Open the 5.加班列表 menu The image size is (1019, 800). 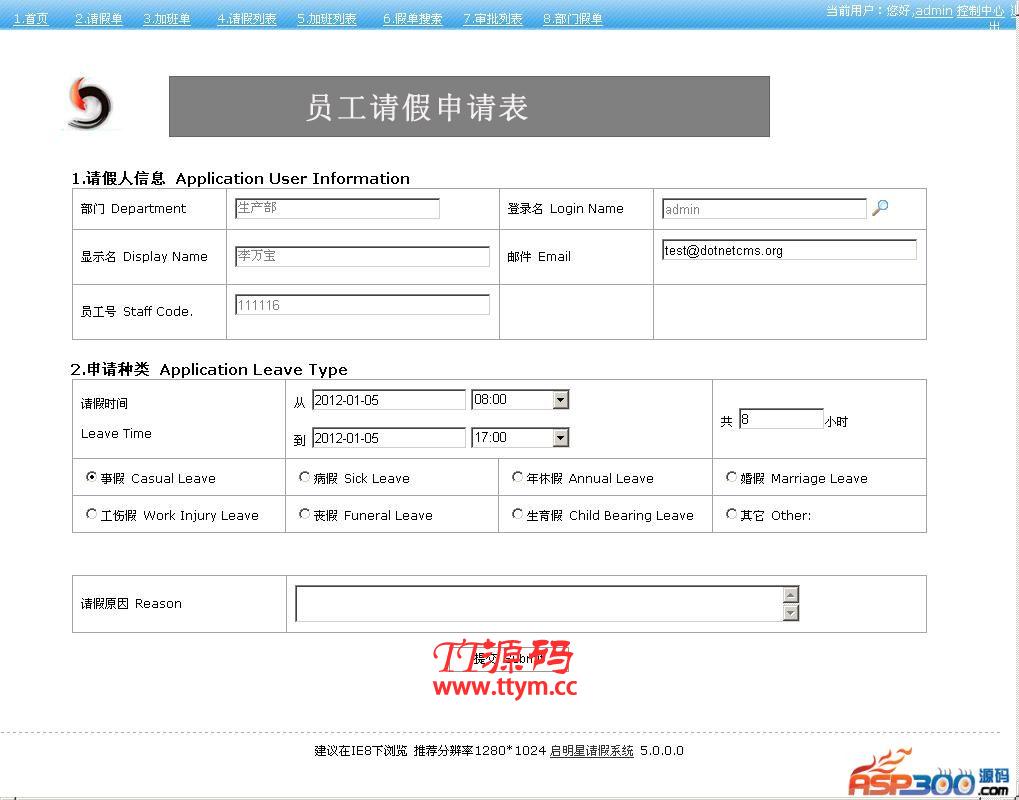click(327, 19)
